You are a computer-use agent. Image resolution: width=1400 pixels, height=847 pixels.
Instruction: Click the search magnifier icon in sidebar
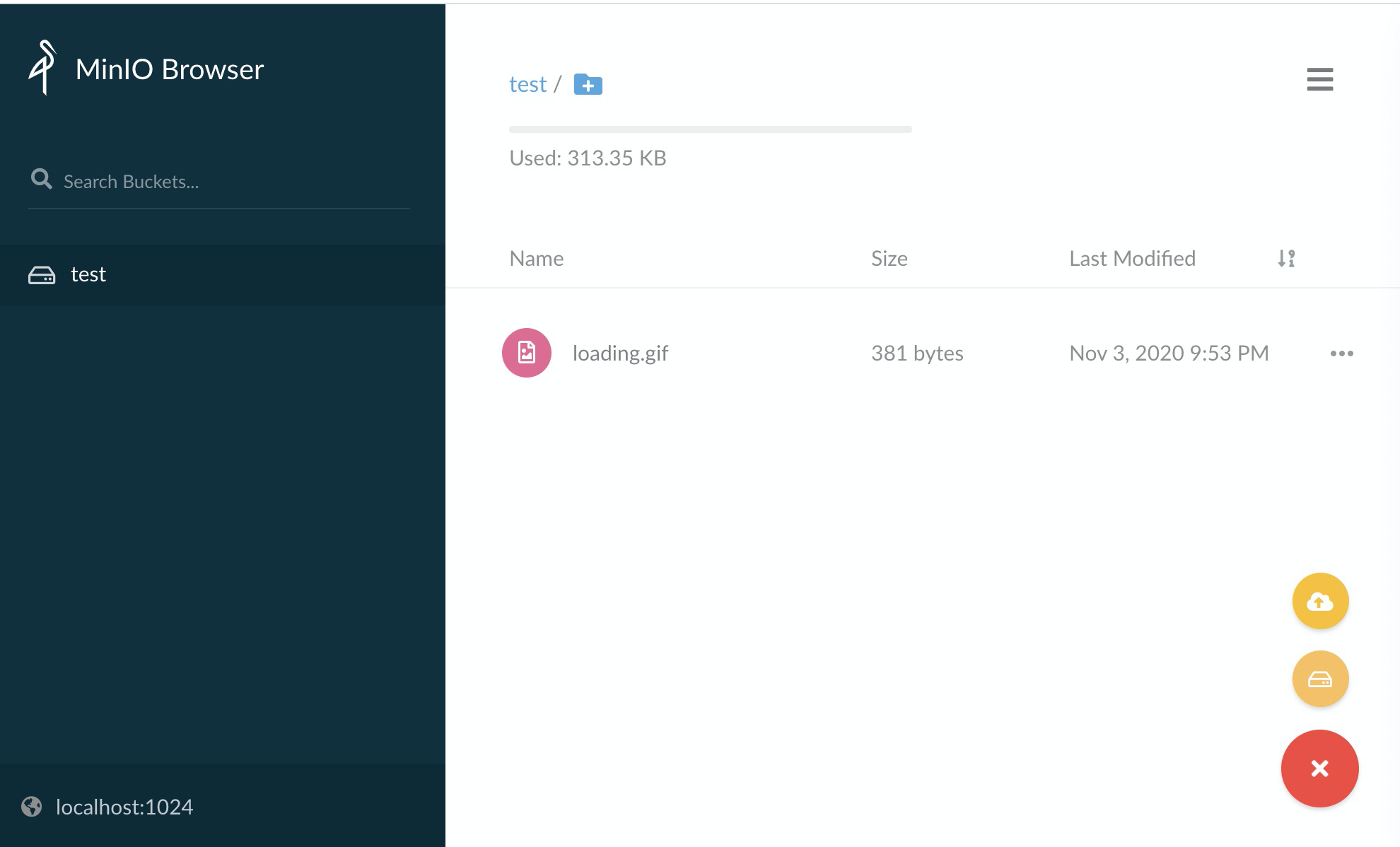tap(41, 180)
